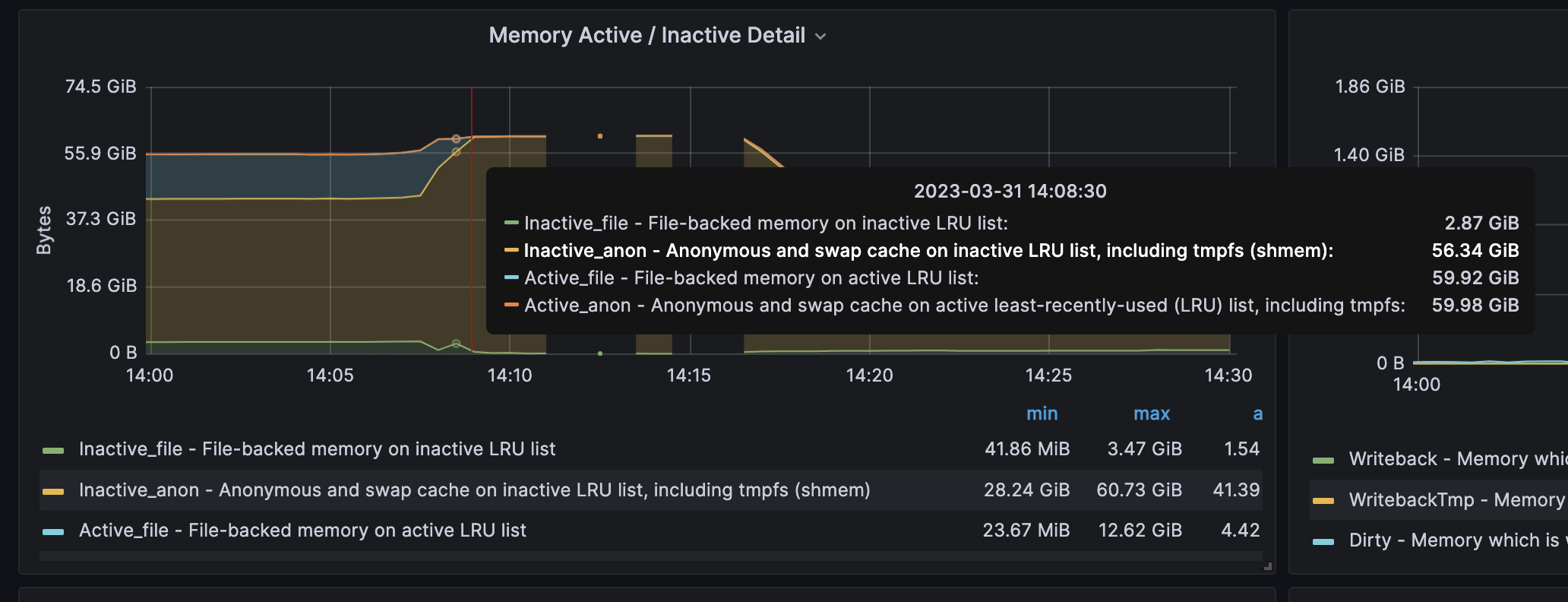This screenshot has width=1568, height=602.
Task: Click the yellow WritebackTmp series icon
Action: 1323,500
